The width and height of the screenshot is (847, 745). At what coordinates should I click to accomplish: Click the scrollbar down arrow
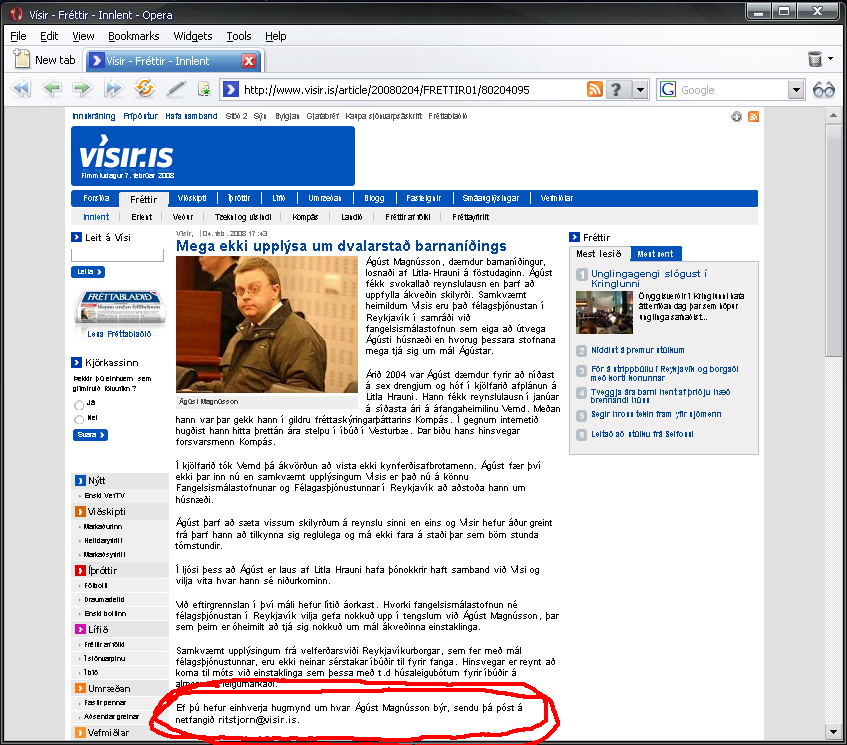point(833,733)
